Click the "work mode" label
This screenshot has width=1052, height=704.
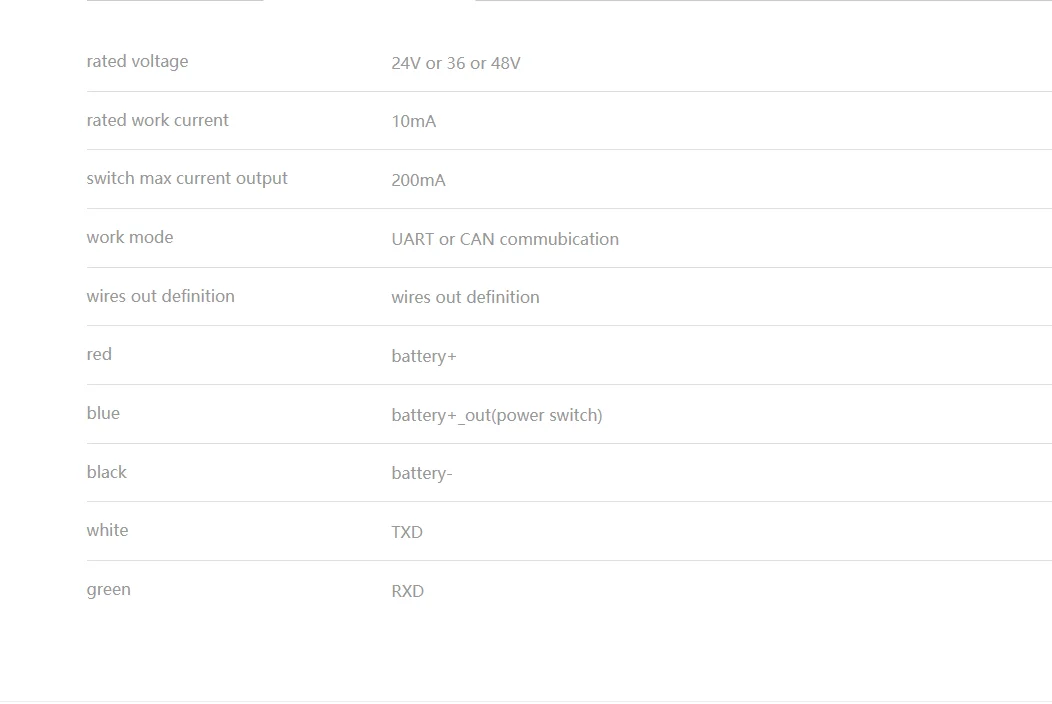click(x=130, y=237)
